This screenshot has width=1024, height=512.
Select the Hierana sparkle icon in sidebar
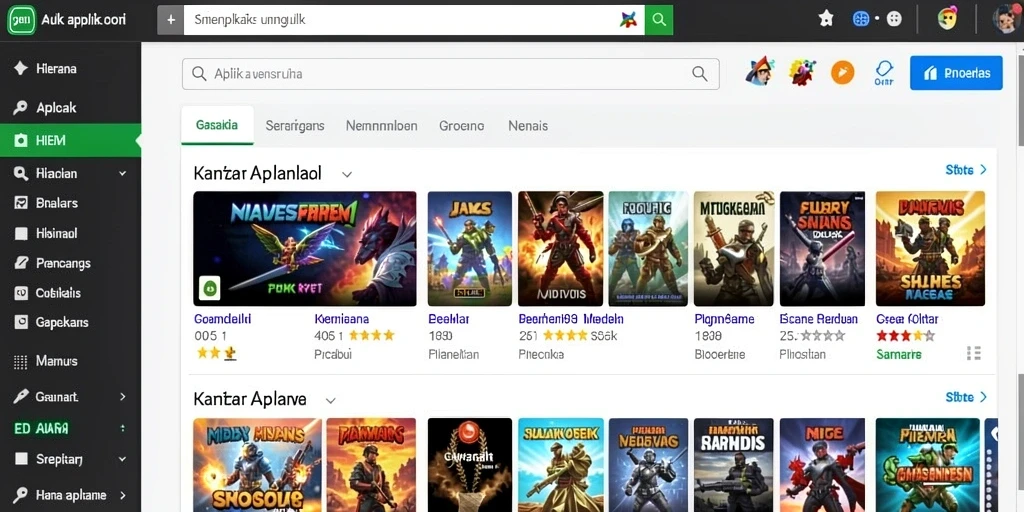(x=21, y=68)
